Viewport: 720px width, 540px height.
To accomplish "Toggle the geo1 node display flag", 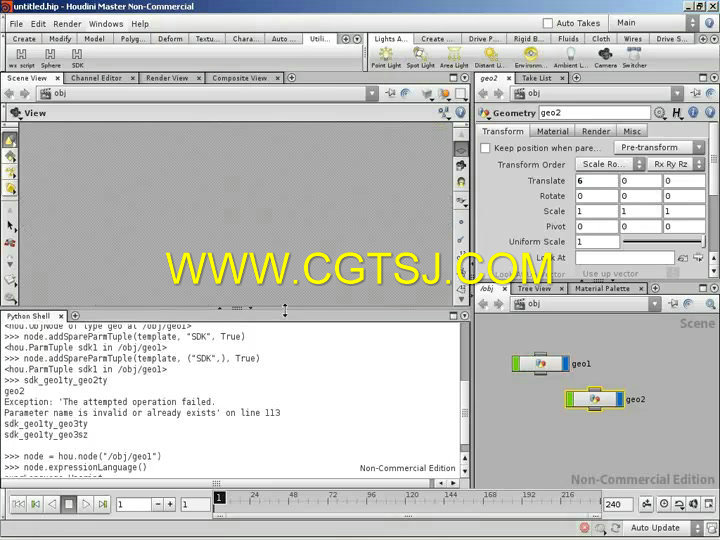I will click(x=565, y=364).
